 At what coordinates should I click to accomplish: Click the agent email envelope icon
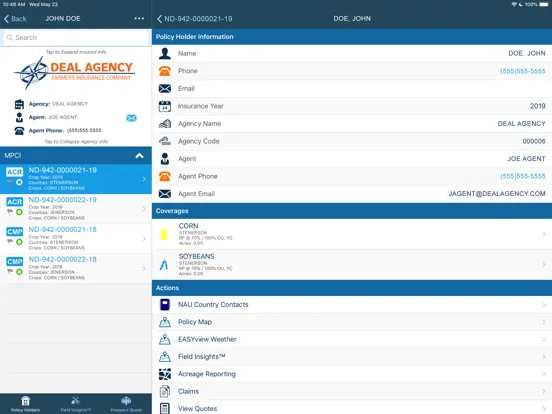point(131,118)
